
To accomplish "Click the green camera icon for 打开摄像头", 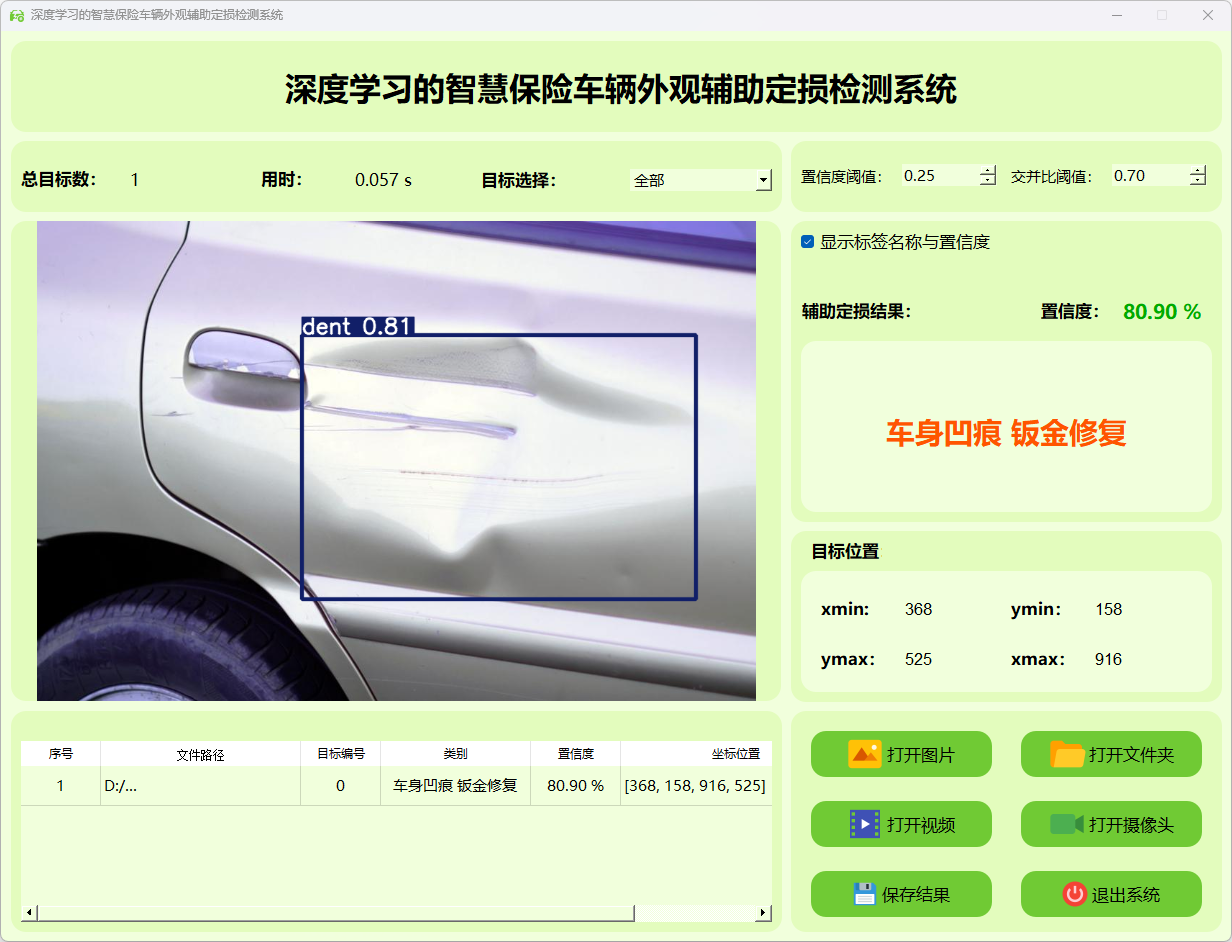I will (x=1066, y=824).
